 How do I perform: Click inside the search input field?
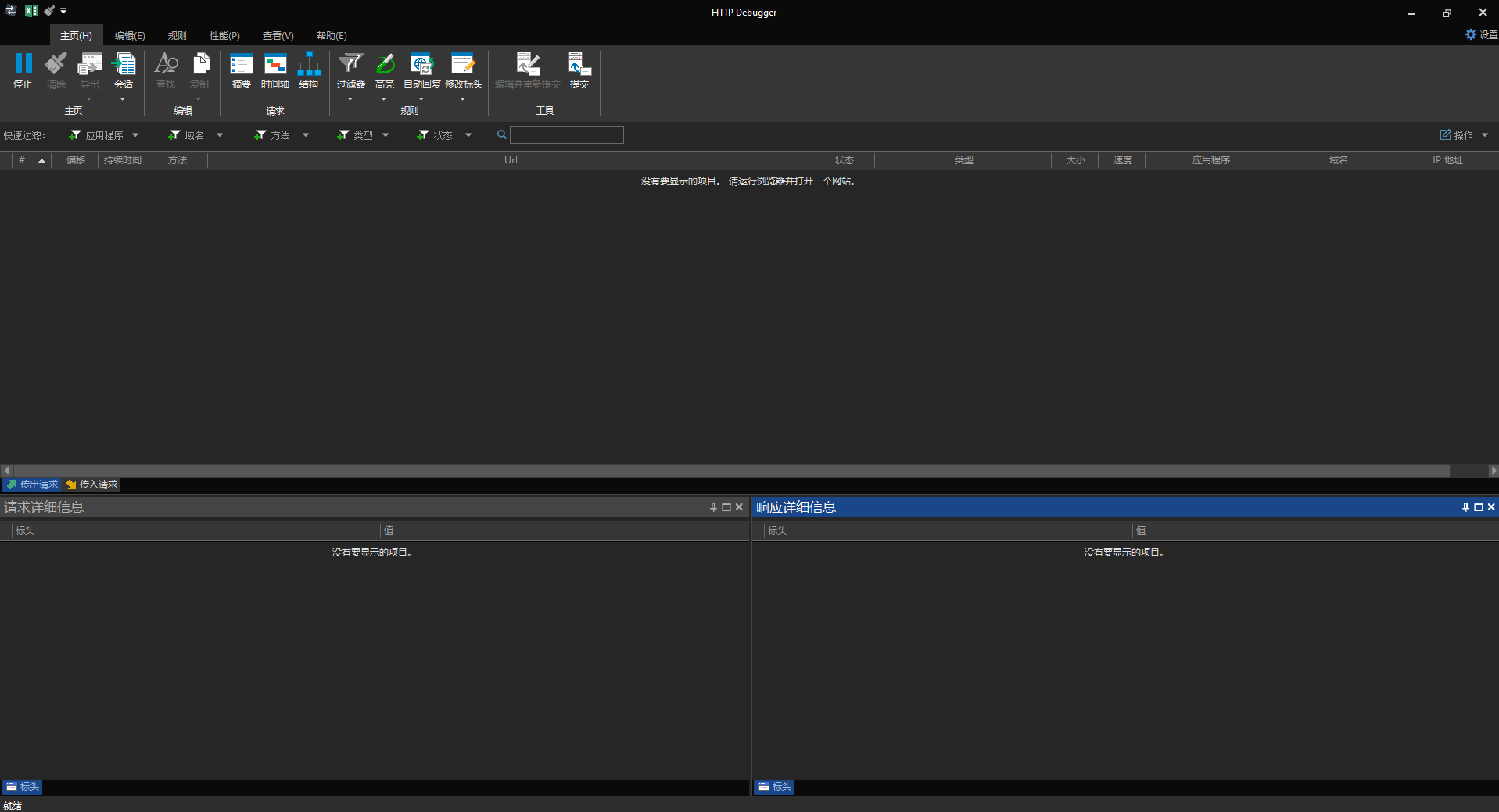point(566,134)
